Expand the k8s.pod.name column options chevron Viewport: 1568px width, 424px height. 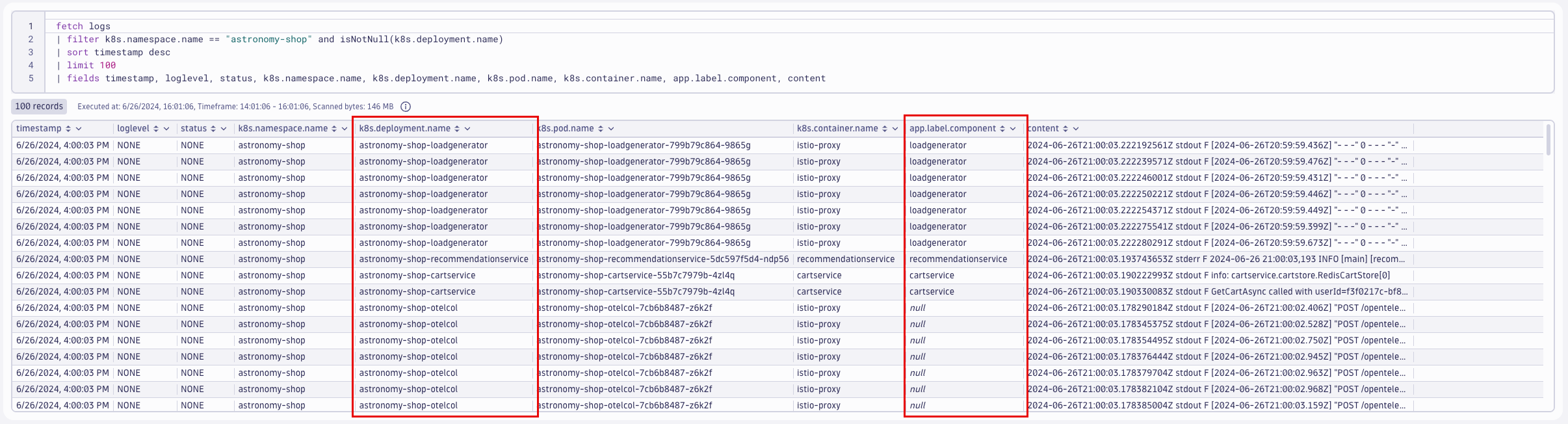[611, 129]
